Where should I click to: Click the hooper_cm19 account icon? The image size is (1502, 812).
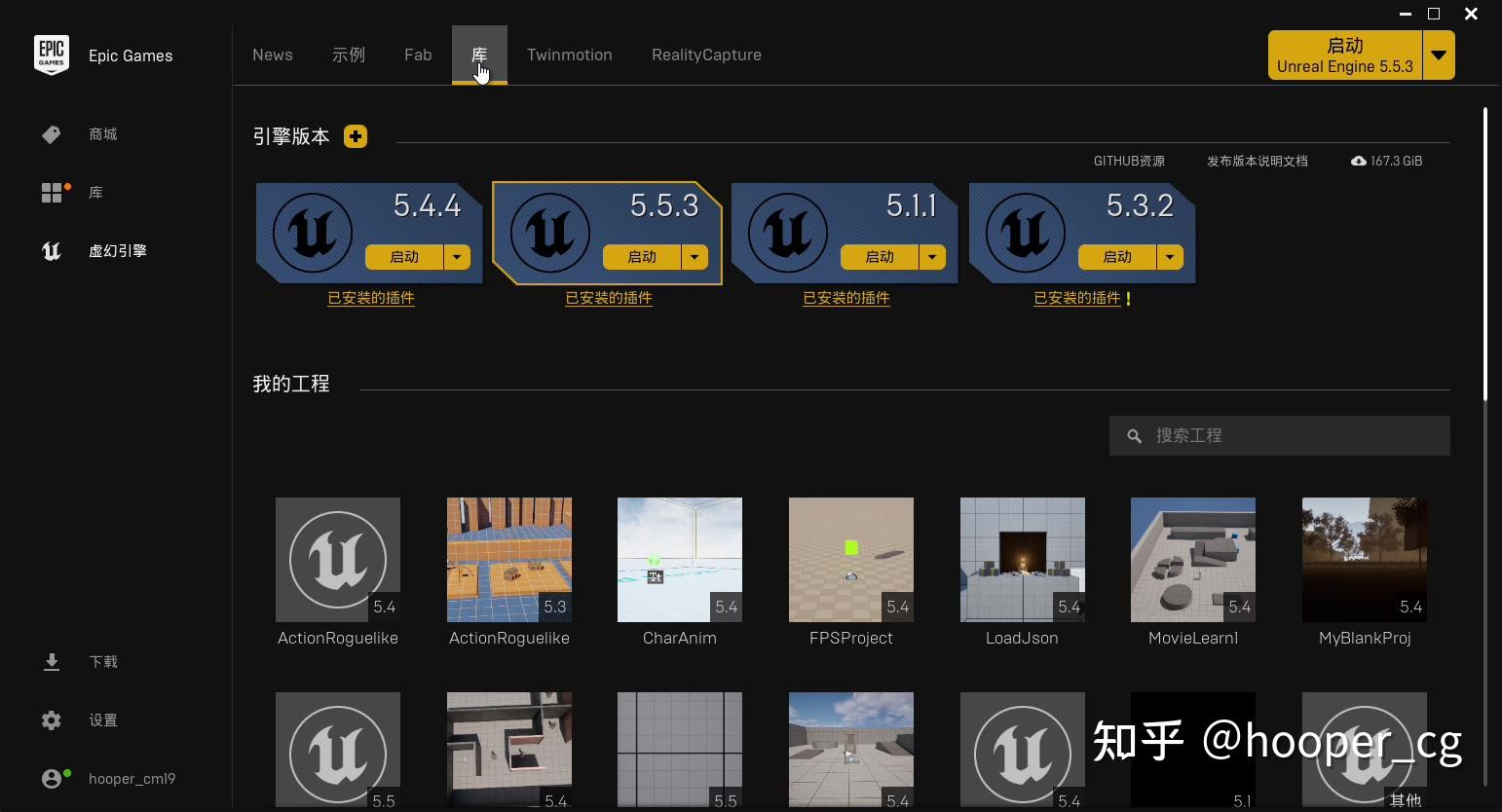point(52,778)
